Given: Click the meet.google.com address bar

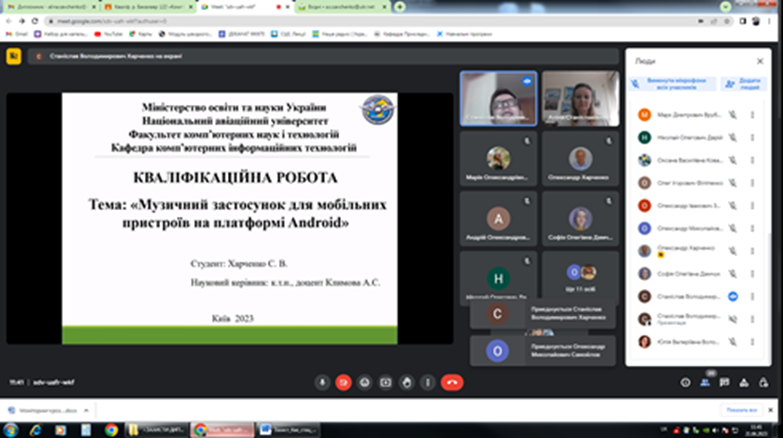Looking at the screenshot, I should (x=370, y=21).
